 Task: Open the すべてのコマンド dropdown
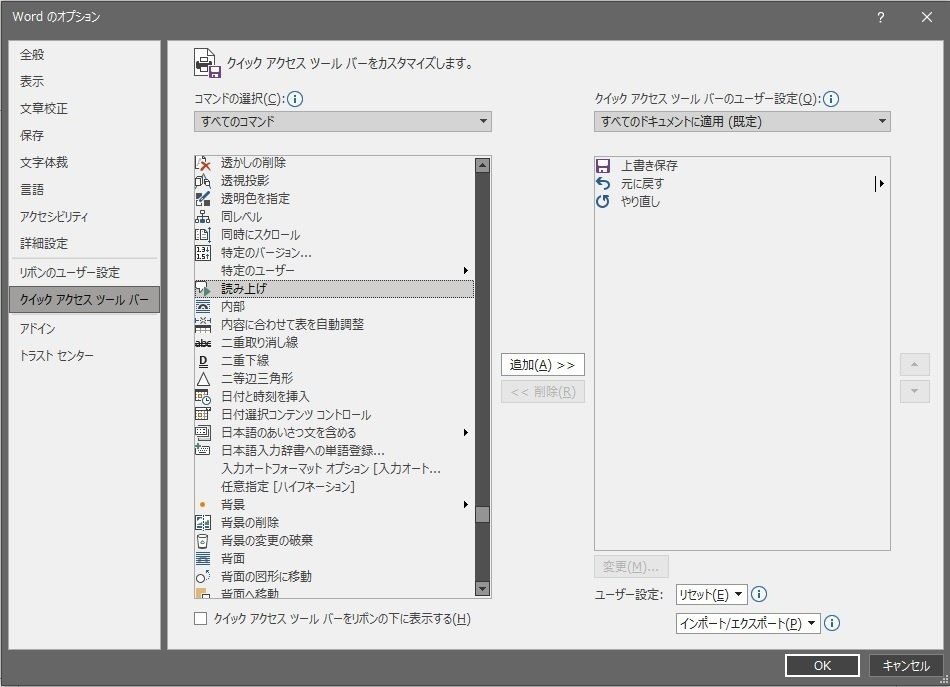pyautogui.click(x=342, y=122)
